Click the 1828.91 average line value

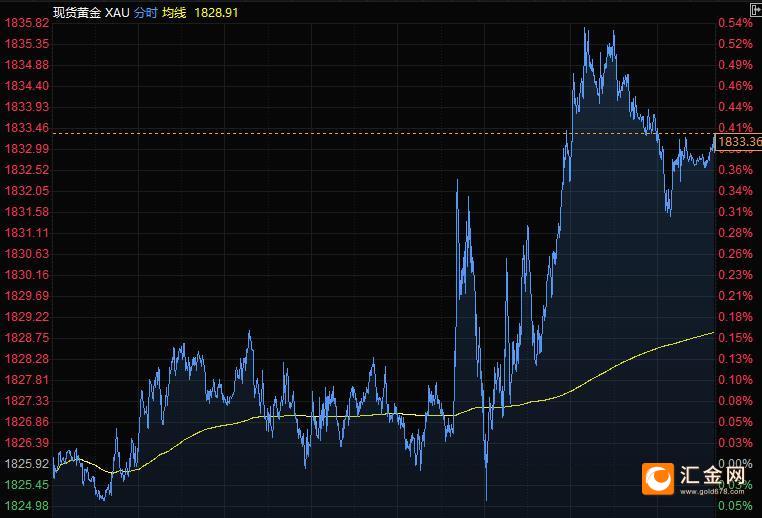216,13
